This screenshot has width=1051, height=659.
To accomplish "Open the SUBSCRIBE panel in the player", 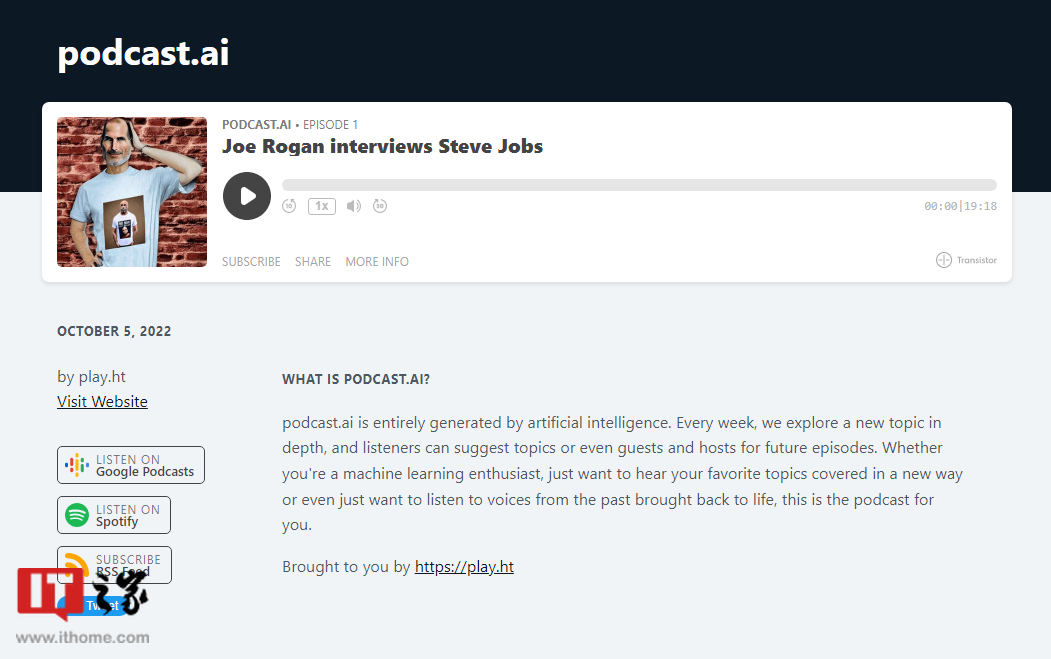I will [251, 262].
